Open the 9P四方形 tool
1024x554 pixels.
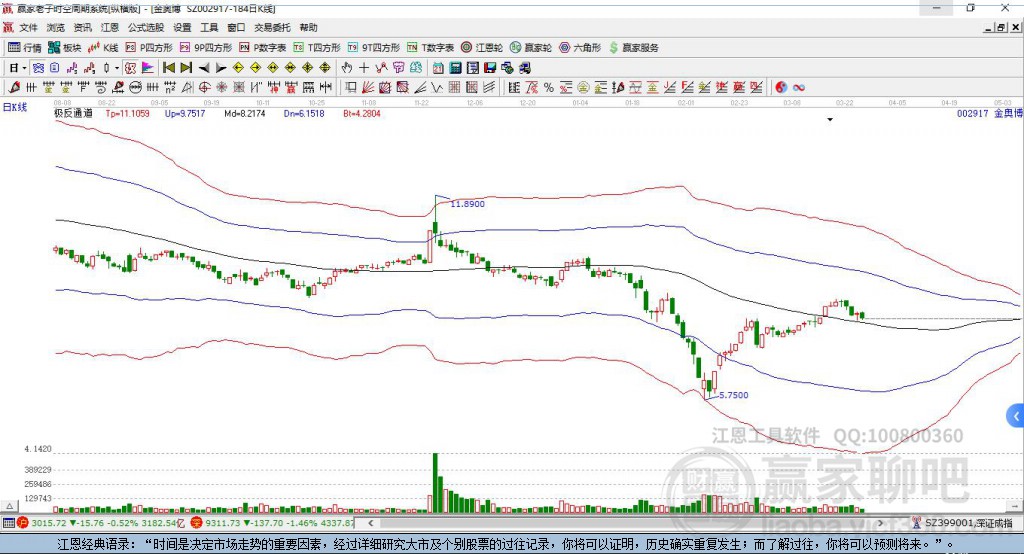[206, 48]
